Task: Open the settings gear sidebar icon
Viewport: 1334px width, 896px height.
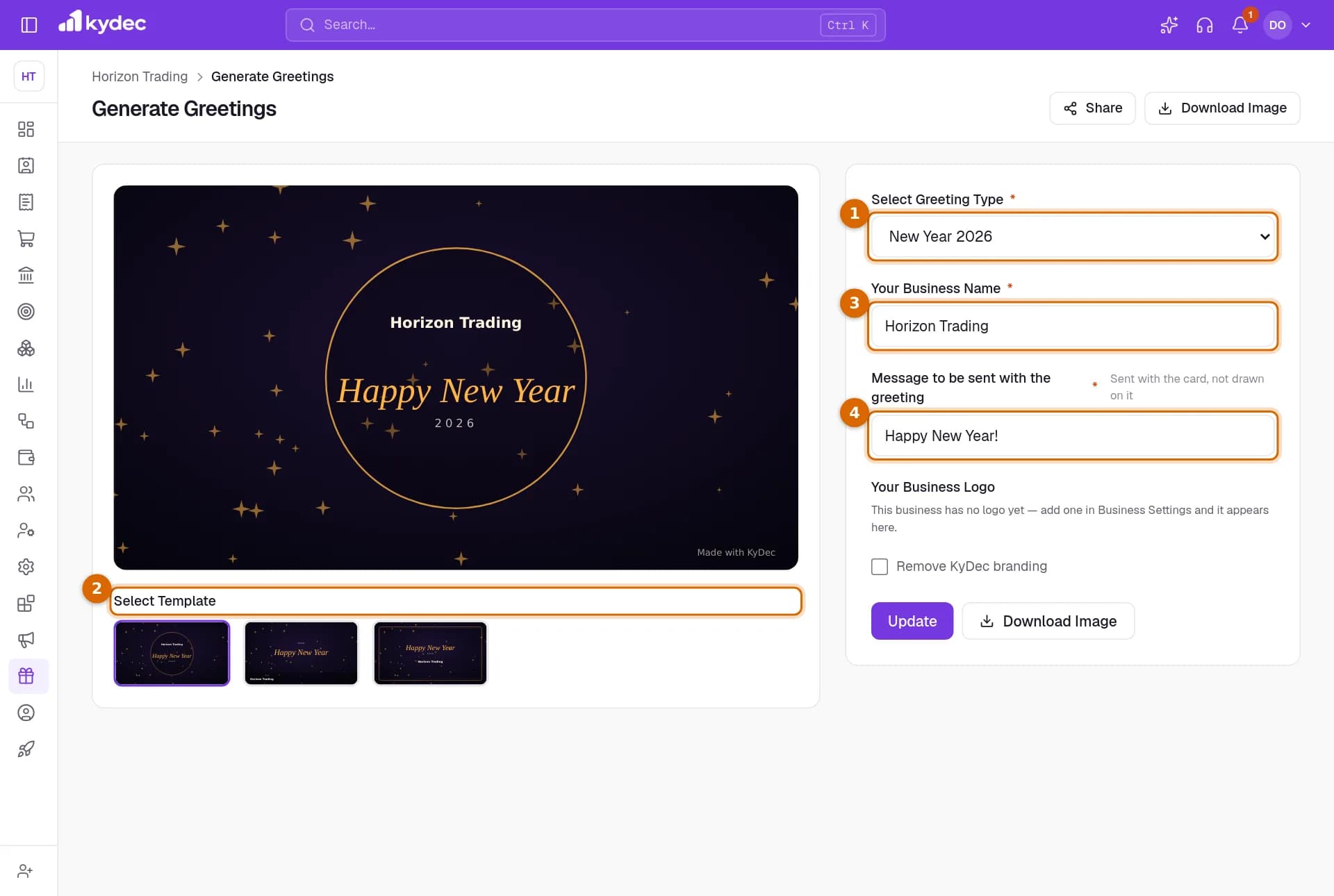Action: click(26, 567)
